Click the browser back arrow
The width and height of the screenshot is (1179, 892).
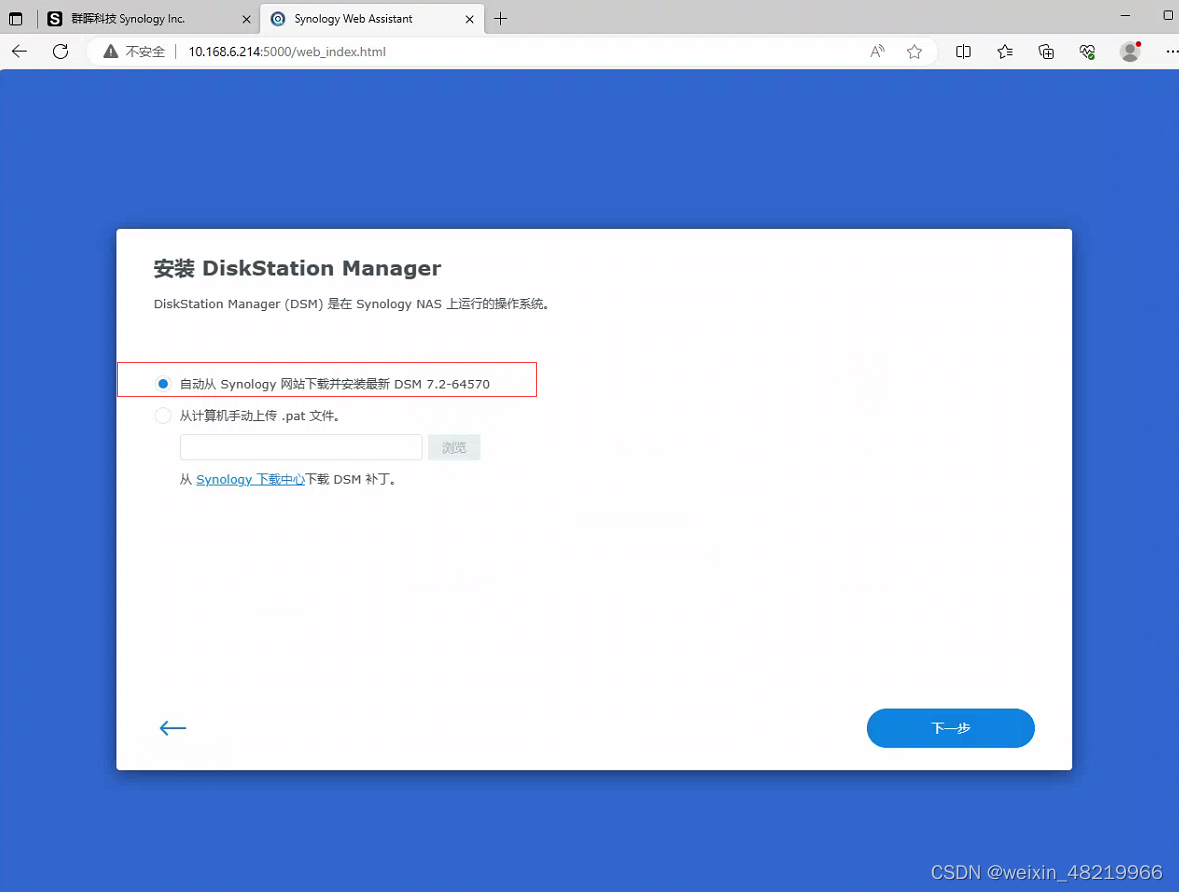[20, 51]
